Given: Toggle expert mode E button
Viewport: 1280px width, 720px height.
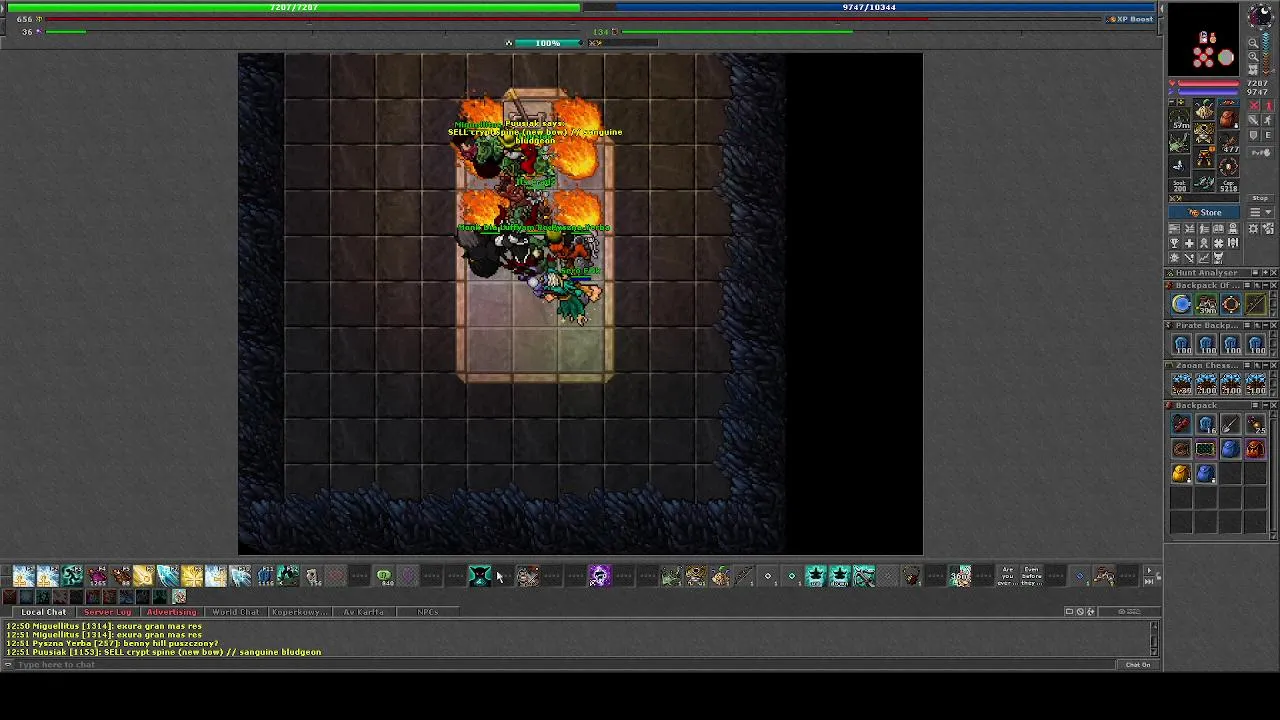Looking at the screenshot, I should point(1268,135).
